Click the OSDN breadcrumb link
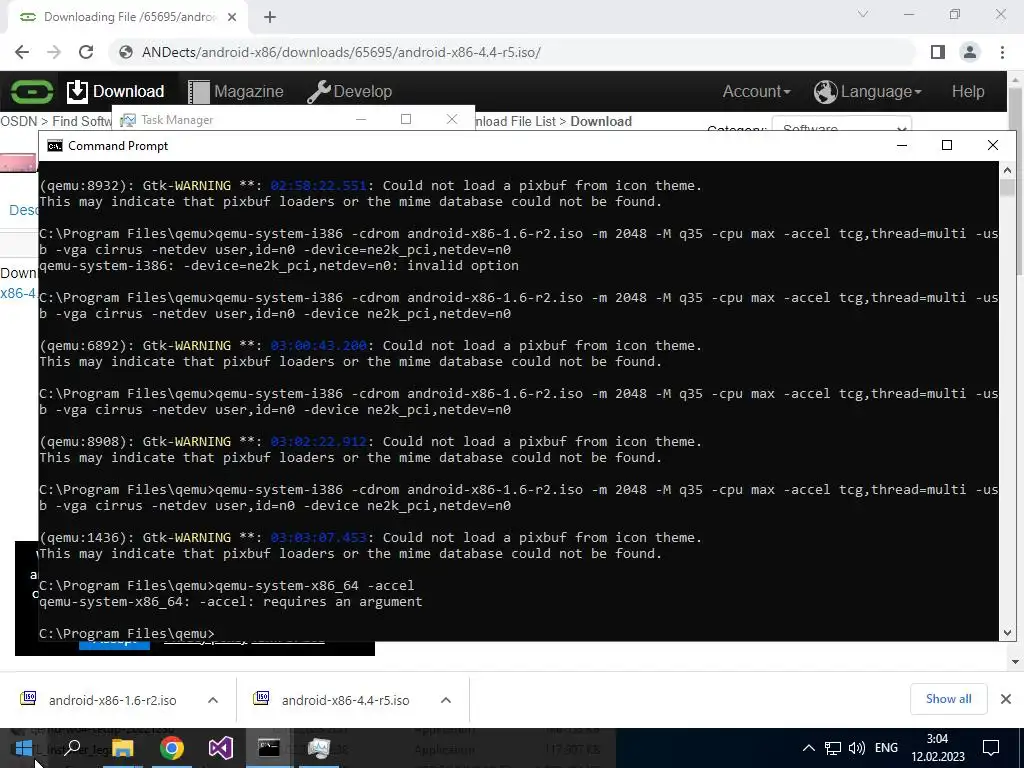The image size is (1024, 768). (x=19, y=121)
